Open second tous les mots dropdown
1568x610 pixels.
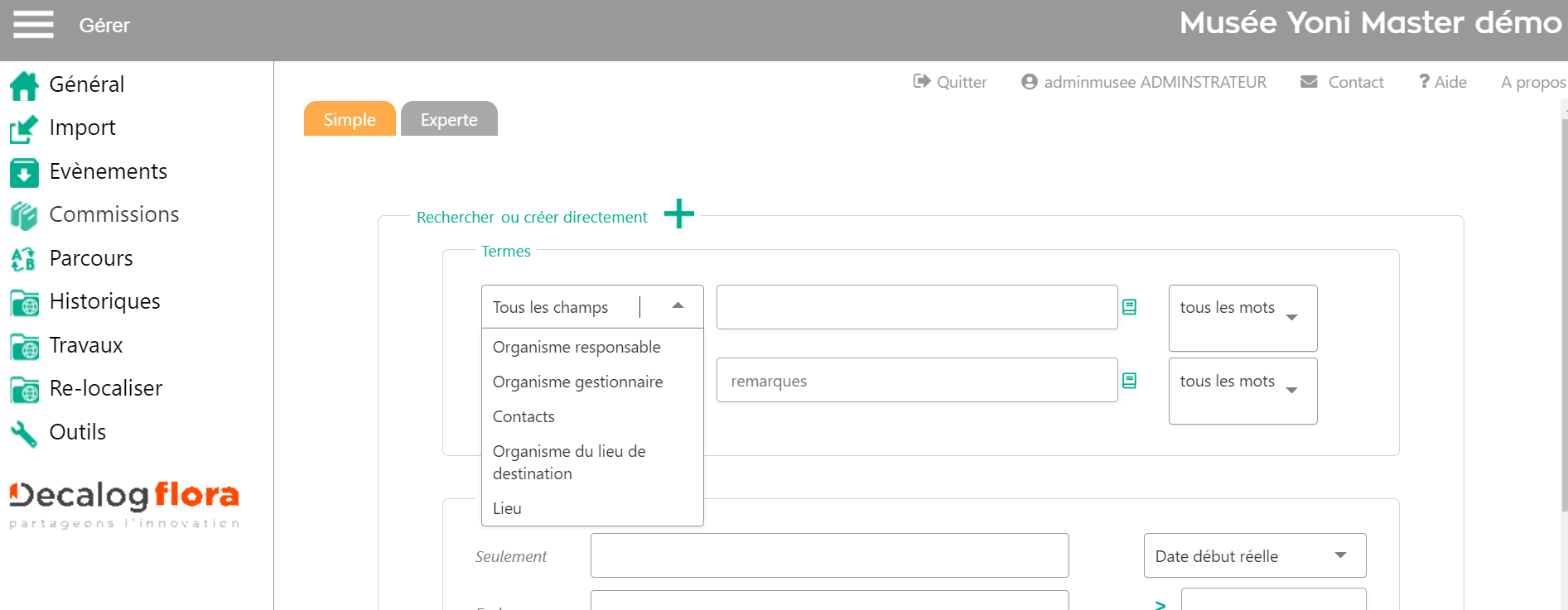[x=1242, y=391]
